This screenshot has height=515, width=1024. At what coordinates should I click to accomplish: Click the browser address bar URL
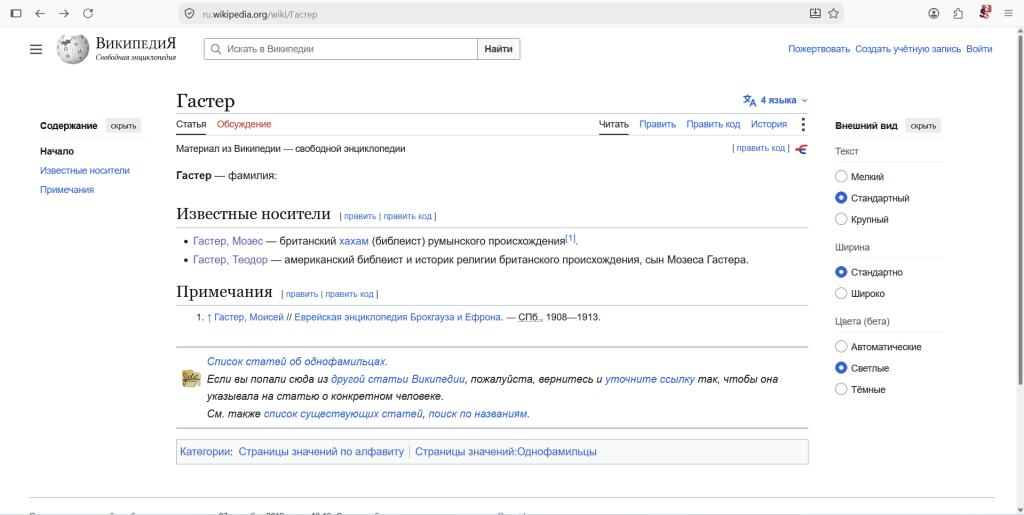(260, 14)
